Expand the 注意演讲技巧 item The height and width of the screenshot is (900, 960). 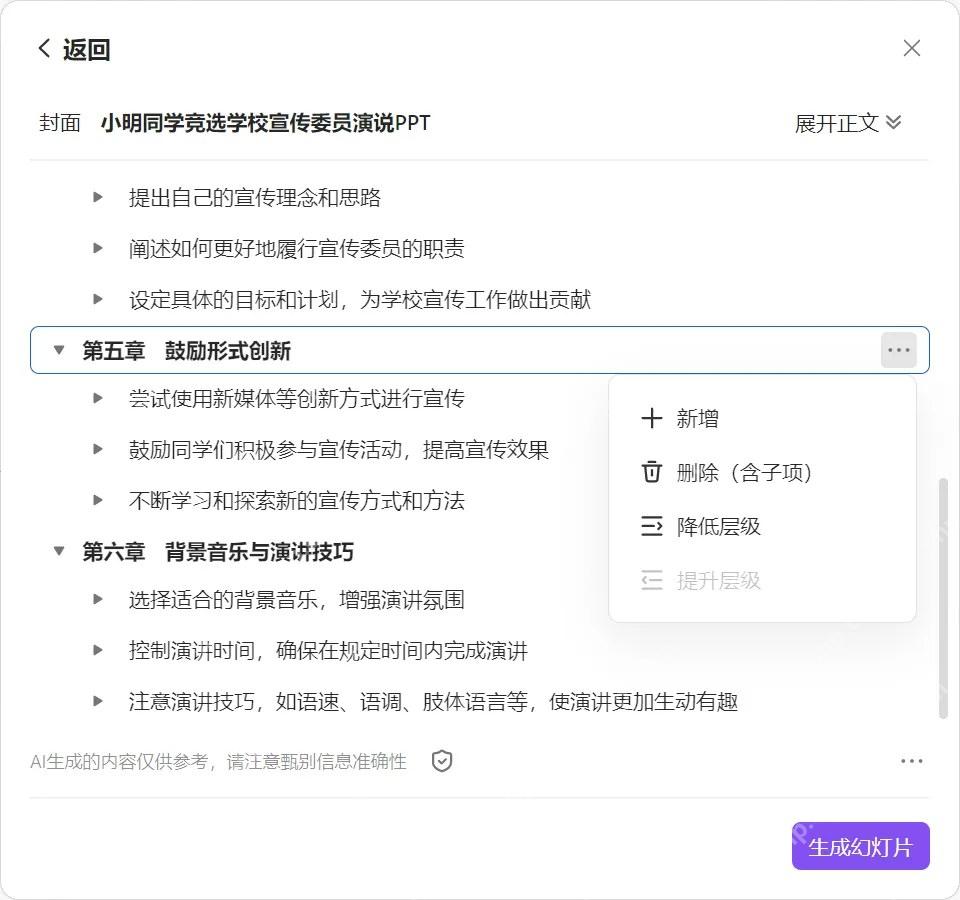click(x=97, y=701)
